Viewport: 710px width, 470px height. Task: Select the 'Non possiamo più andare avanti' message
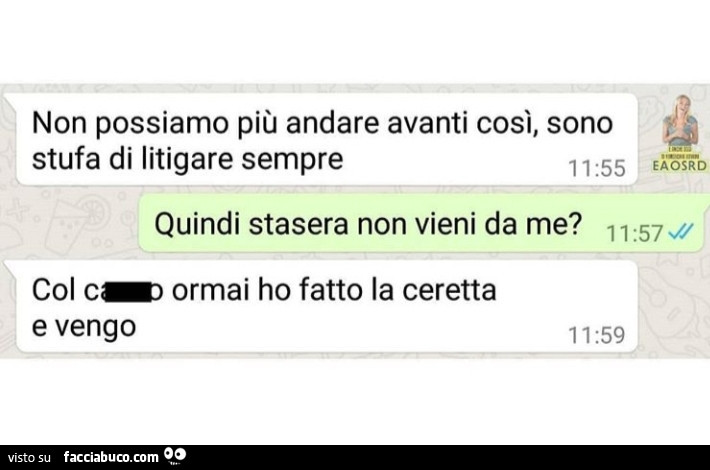(327, 139)
